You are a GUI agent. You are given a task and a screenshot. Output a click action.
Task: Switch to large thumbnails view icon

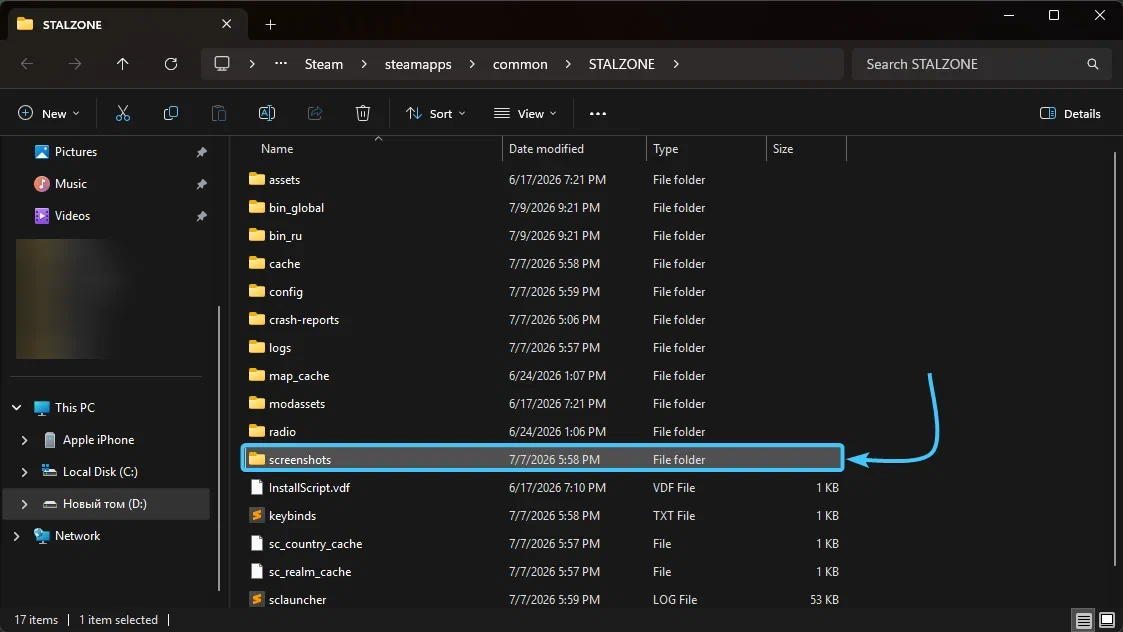click(x=1107, y=620)
